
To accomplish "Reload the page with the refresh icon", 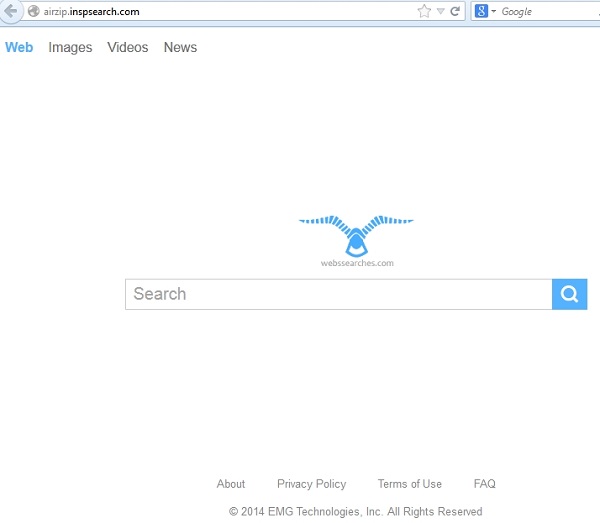I will pos(455,12).
